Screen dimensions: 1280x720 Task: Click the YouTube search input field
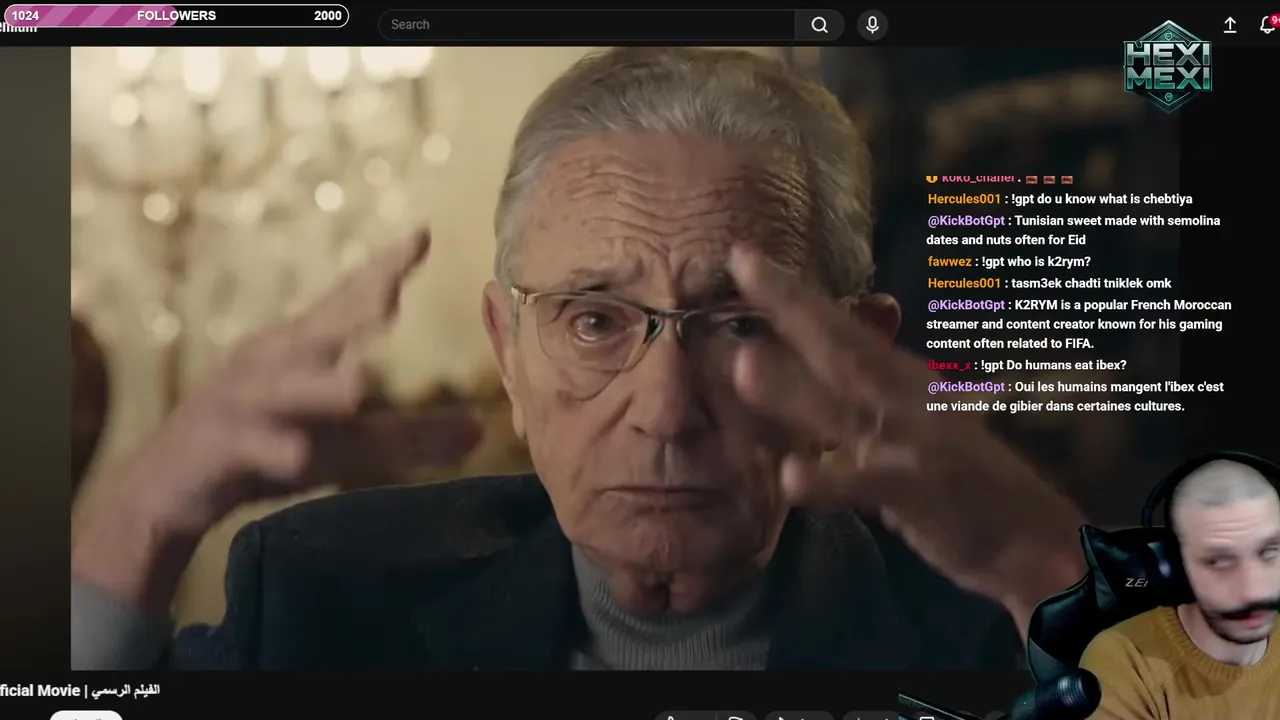[x=587, y=25]
